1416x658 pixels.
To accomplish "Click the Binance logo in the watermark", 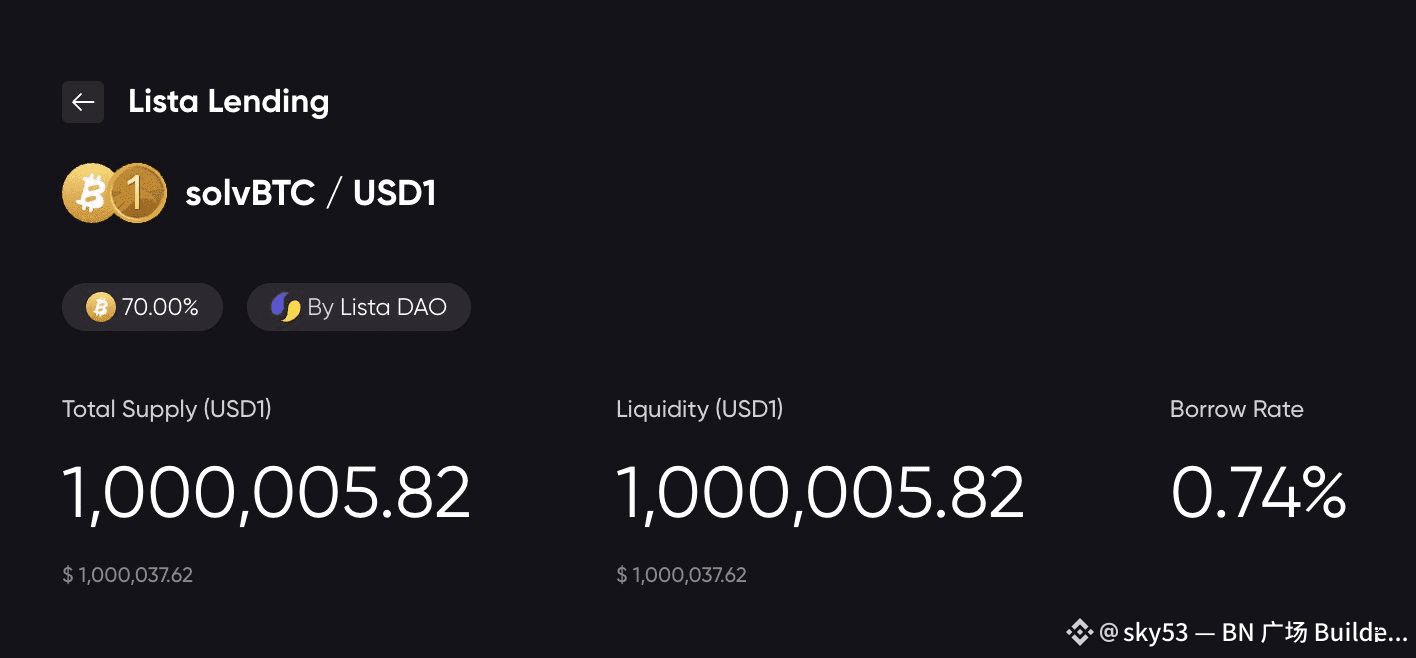I will tap(1079, 632).
